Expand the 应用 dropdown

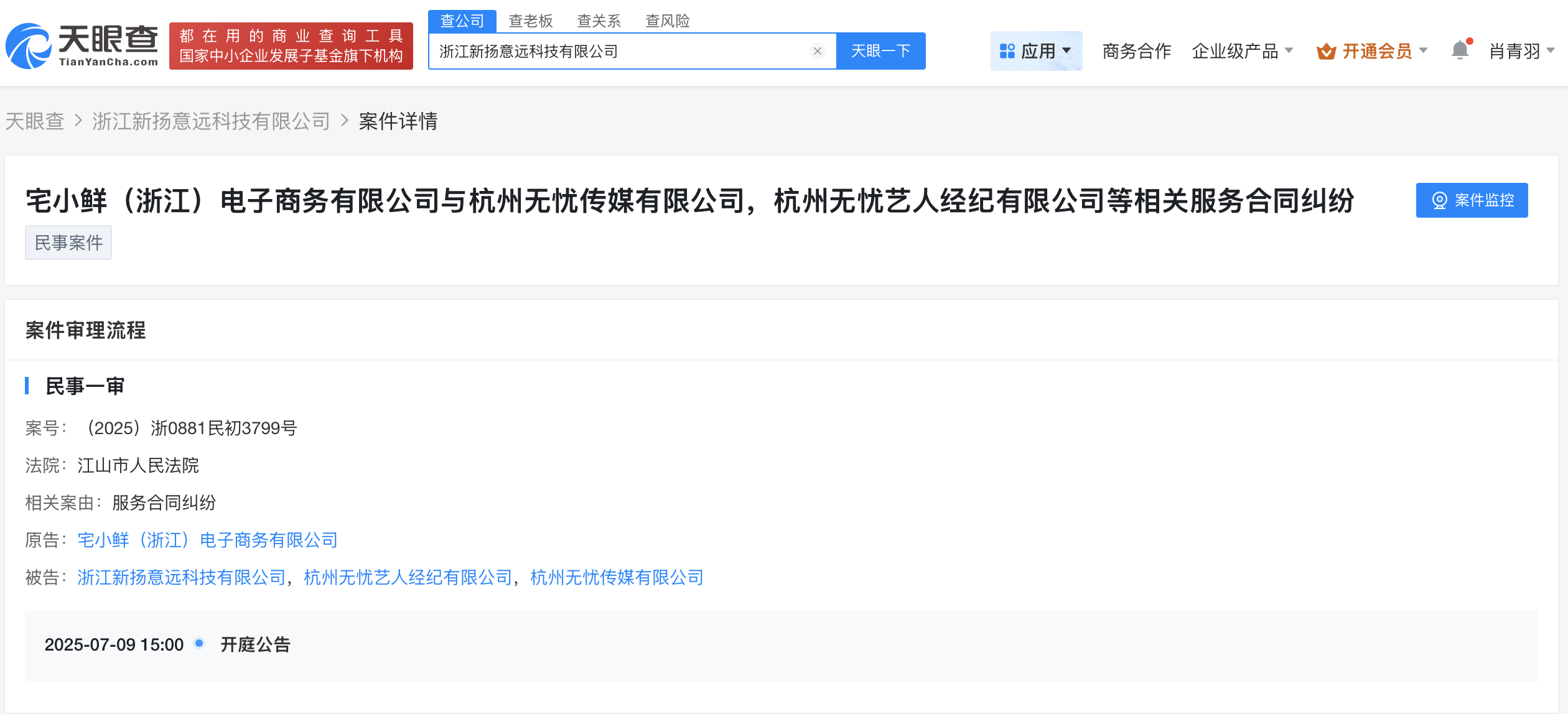coord(1036,51)
